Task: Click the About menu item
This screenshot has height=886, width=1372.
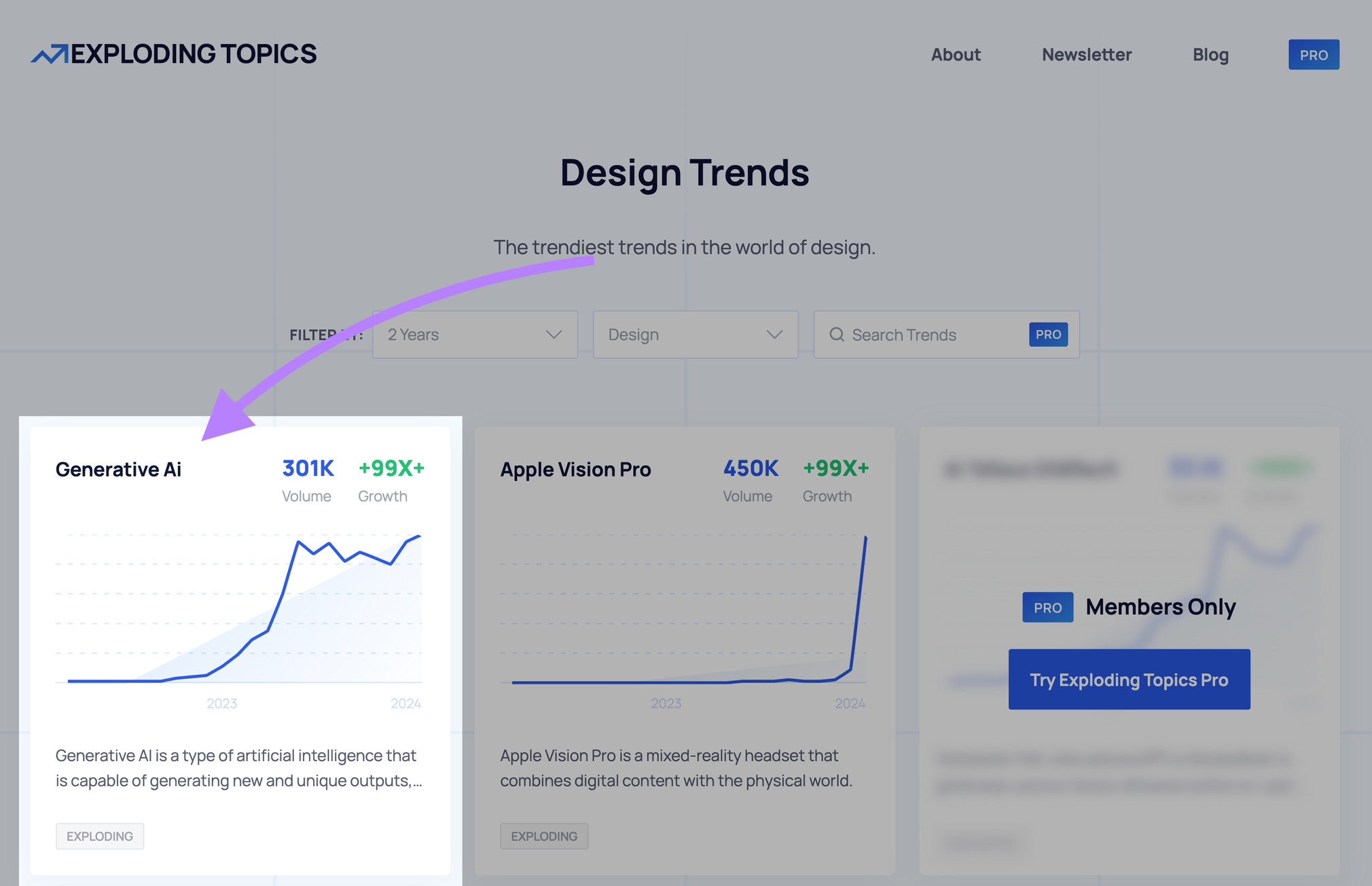Action: [956, 54]
